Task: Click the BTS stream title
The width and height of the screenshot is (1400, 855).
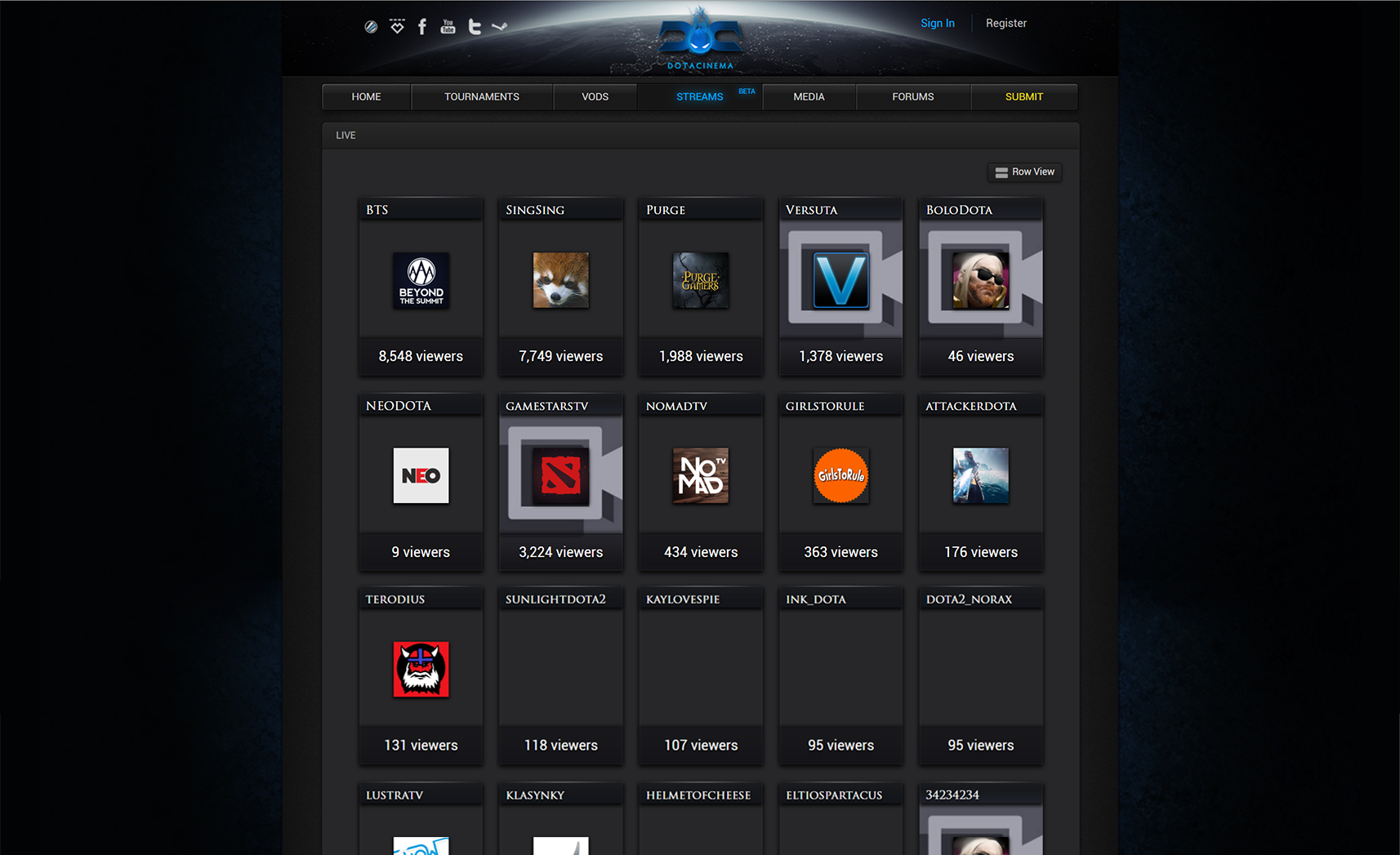Action: [377, 210]
